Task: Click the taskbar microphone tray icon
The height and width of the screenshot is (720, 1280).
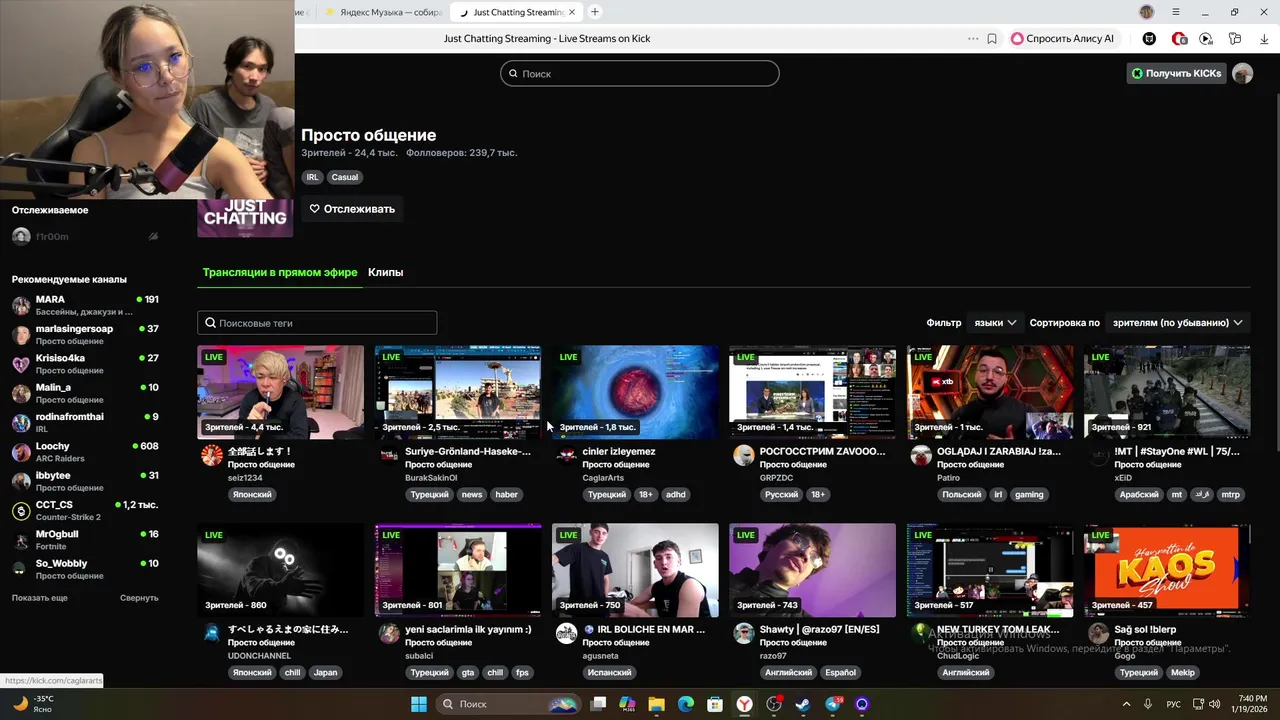Action: click(1148, 704)
